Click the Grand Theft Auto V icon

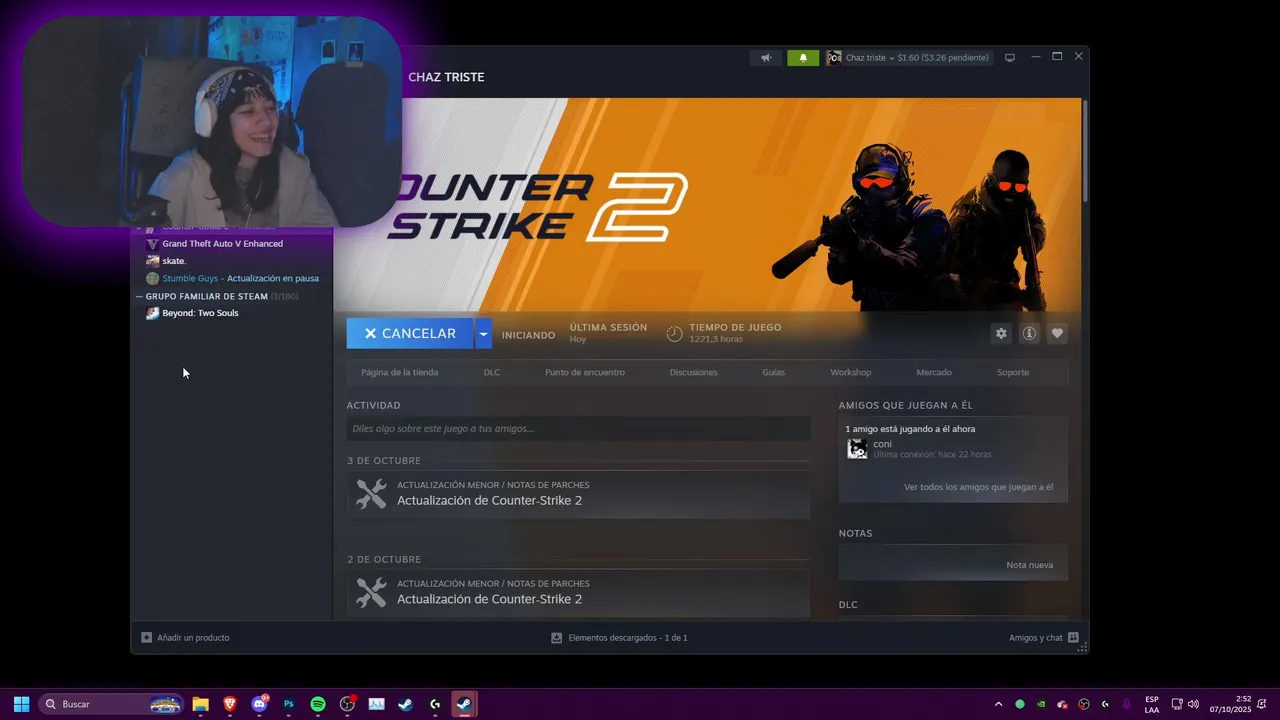tap(152, 244)
